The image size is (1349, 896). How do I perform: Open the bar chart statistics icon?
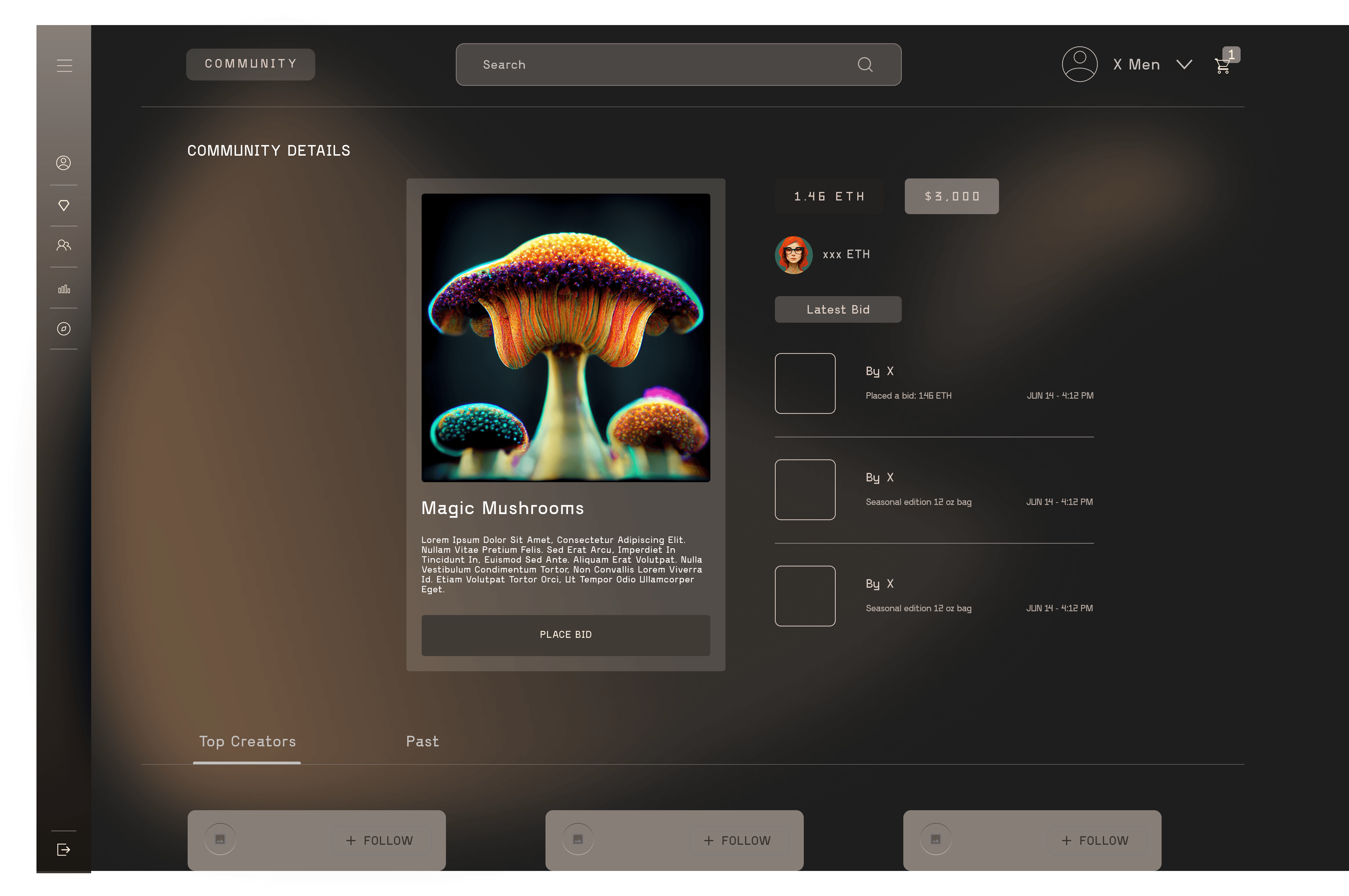[x=64, y=289]
